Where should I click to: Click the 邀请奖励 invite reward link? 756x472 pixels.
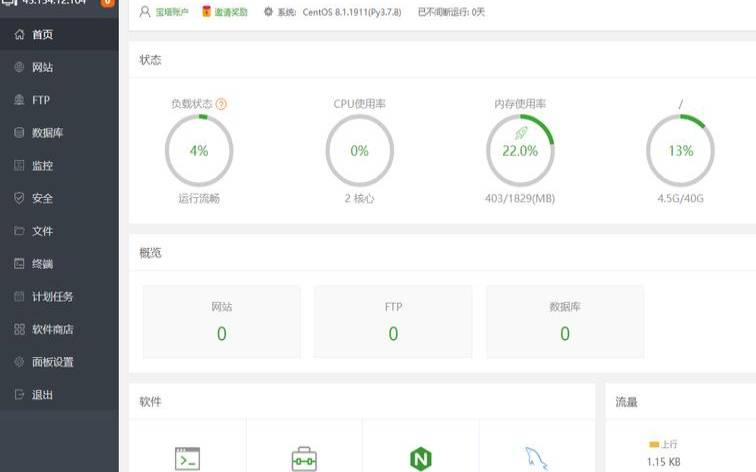pos(230,12)
